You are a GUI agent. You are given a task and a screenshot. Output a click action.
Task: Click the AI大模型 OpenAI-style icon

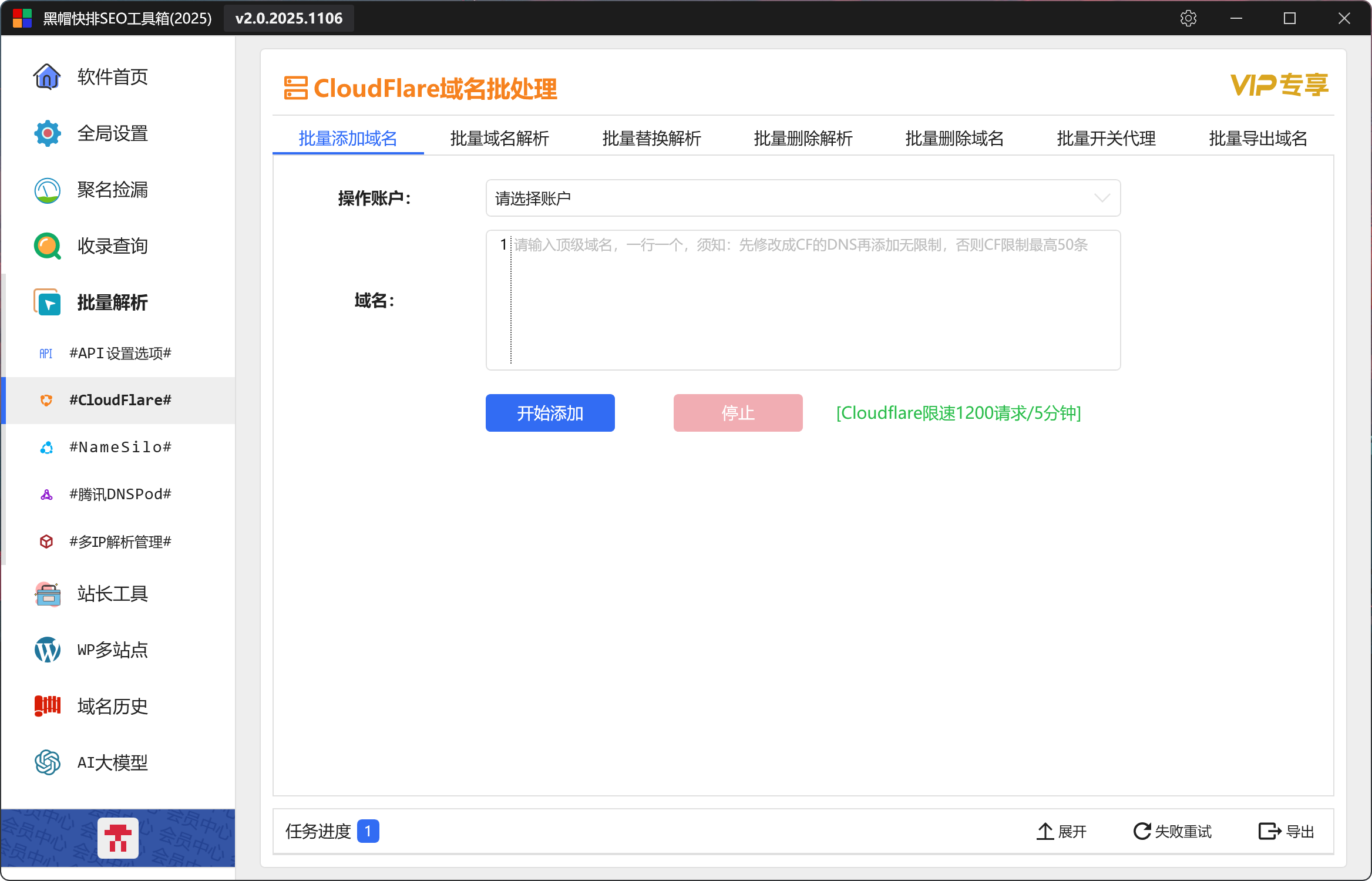point(47,762)
